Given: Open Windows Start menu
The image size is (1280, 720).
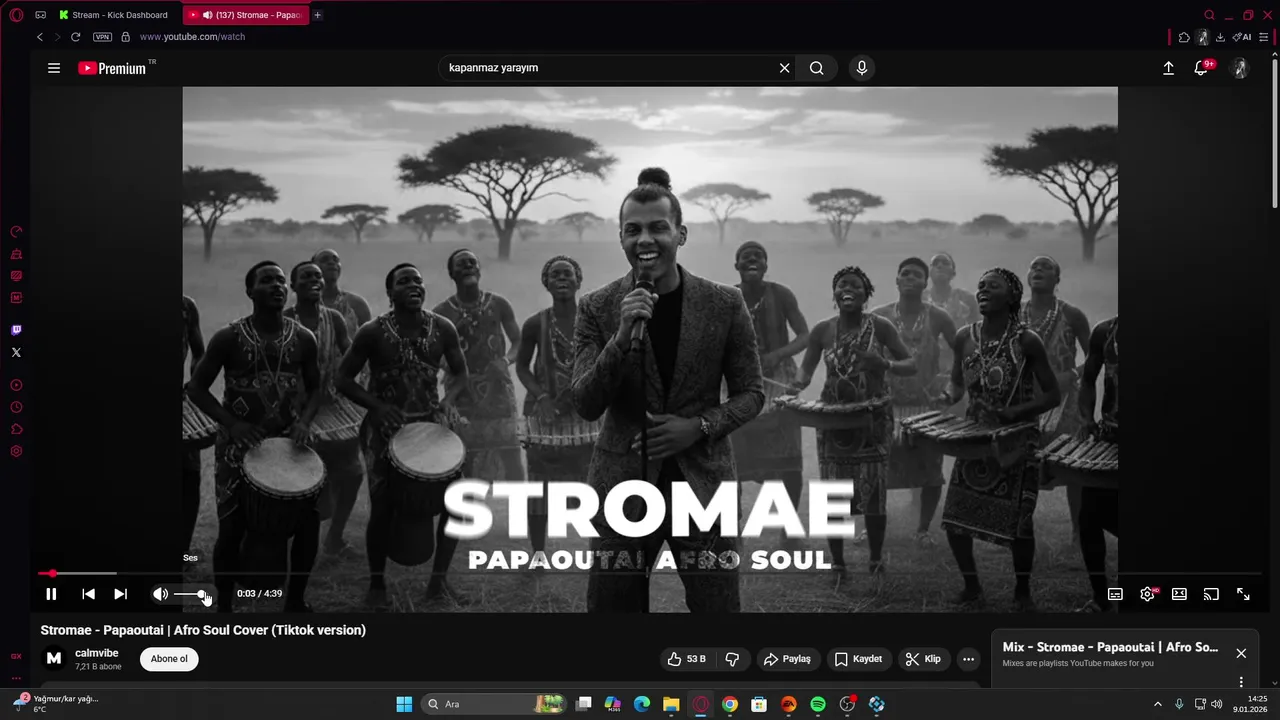Looking at the screenshot, I should point(404,704).
